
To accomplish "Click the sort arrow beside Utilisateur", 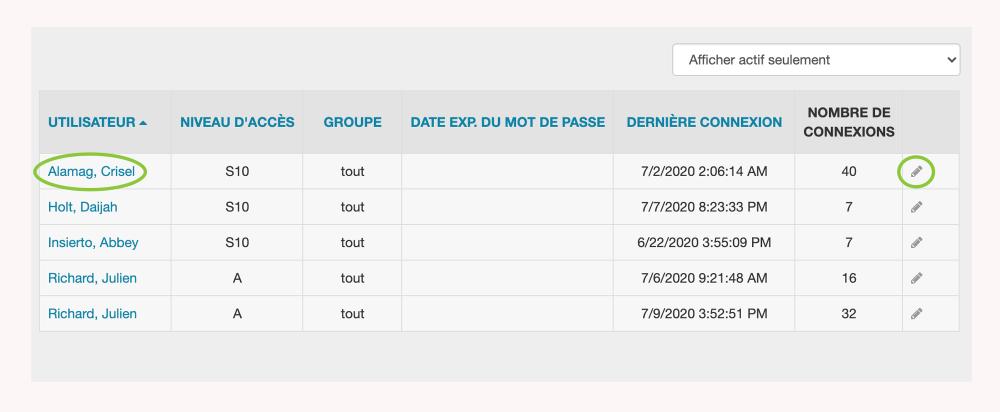I will coord(143,123).
